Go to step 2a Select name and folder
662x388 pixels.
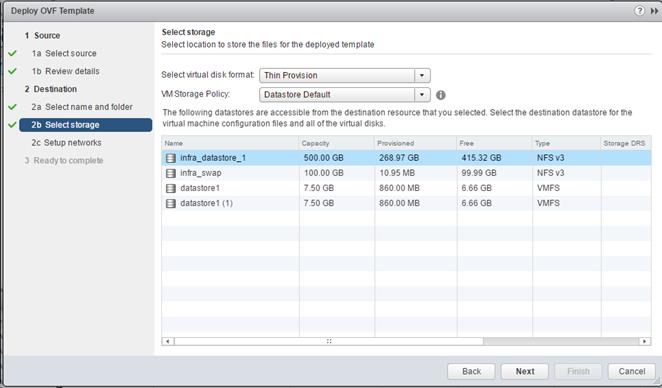[x=82, y=107]
